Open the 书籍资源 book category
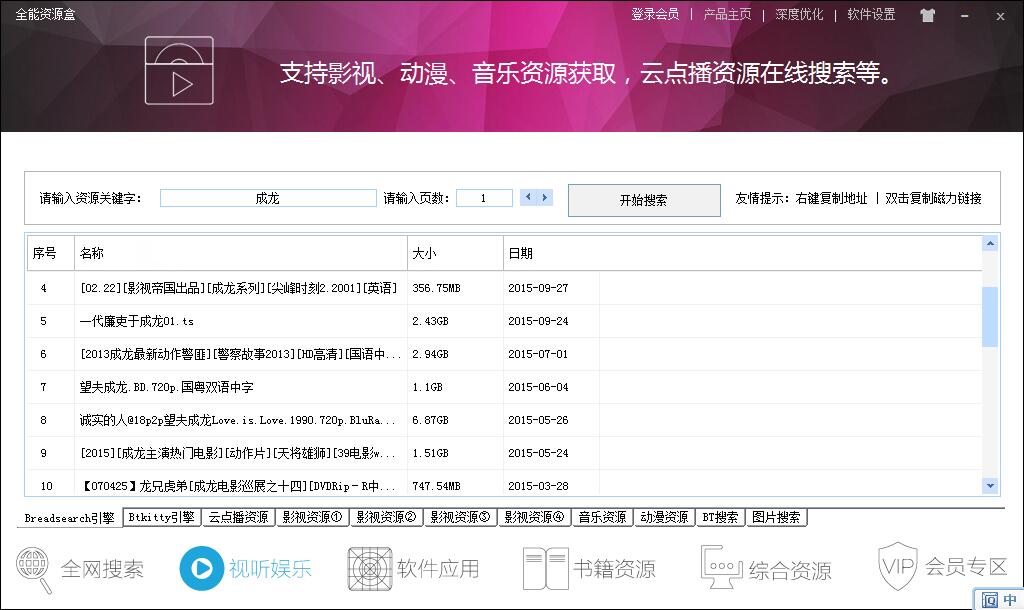This screenshot has width=1024, height=610. coord(589,568)
